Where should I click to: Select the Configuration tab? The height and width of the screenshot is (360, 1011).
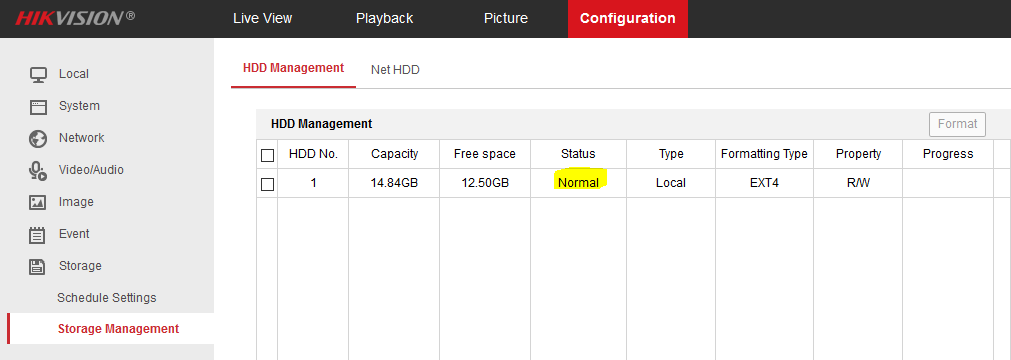click(627, 19)
